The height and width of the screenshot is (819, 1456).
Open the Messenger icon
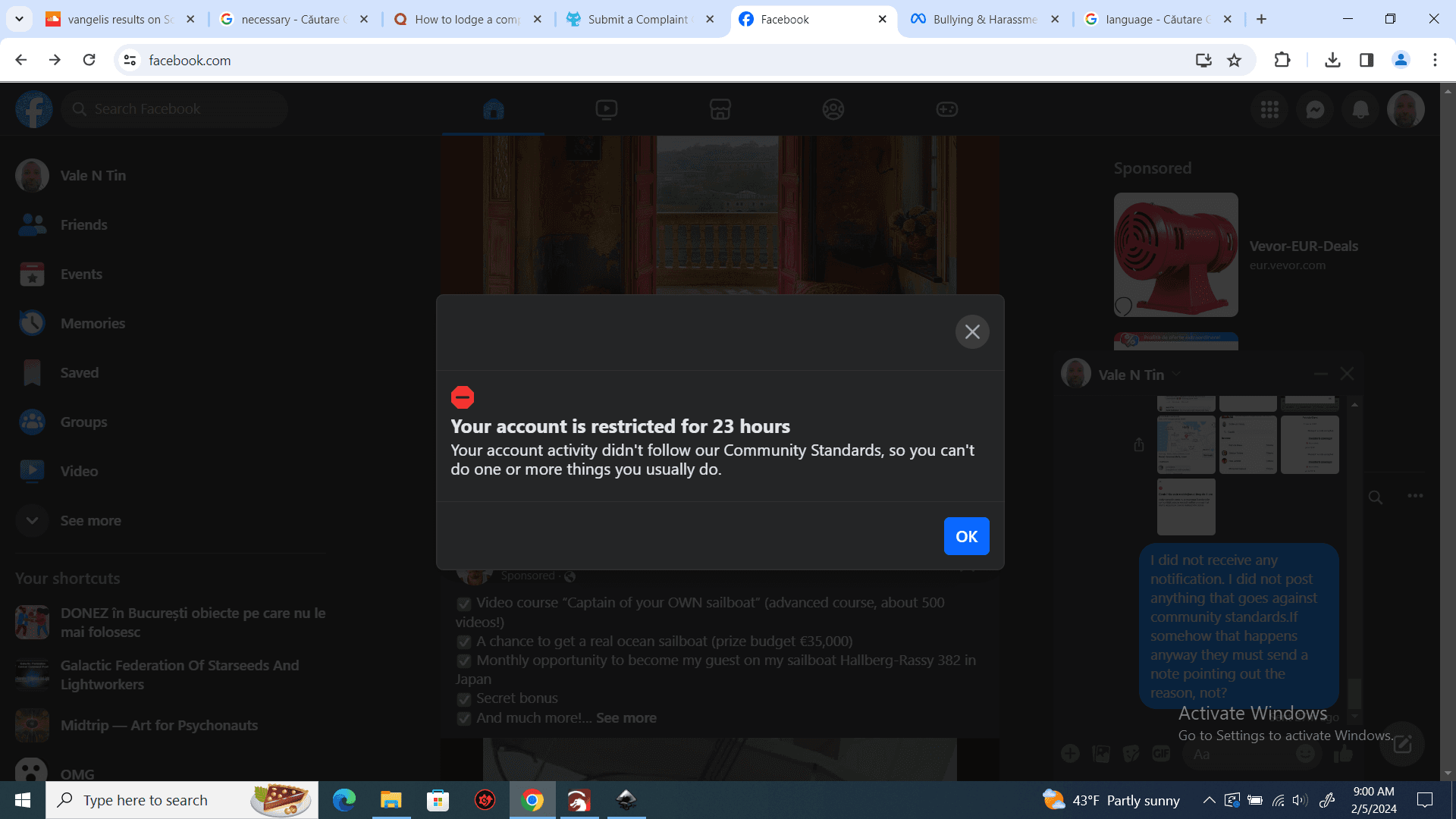point(1315,110)
